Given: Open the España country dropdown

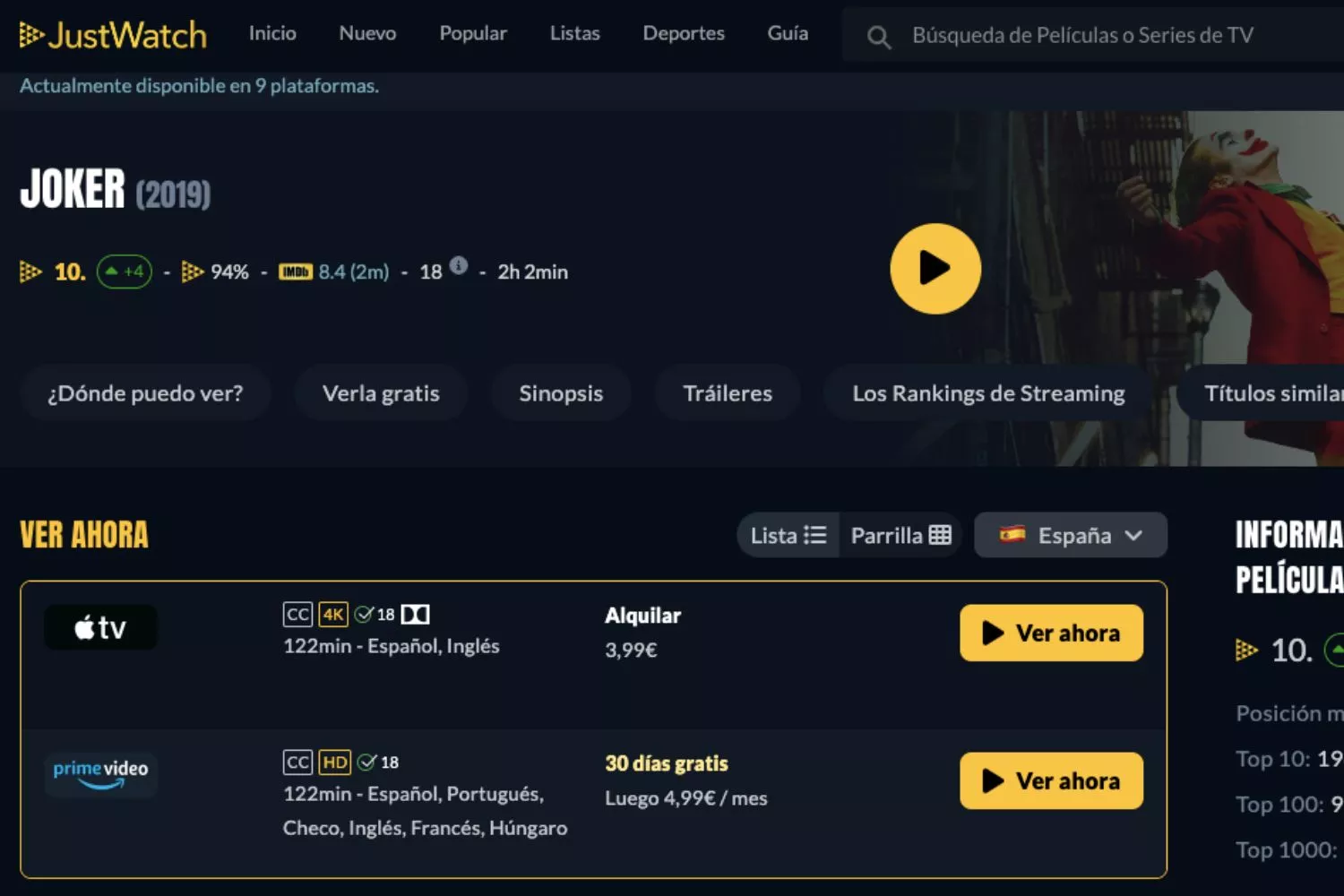Looking at the screenshot, I should pos(1071,535).
